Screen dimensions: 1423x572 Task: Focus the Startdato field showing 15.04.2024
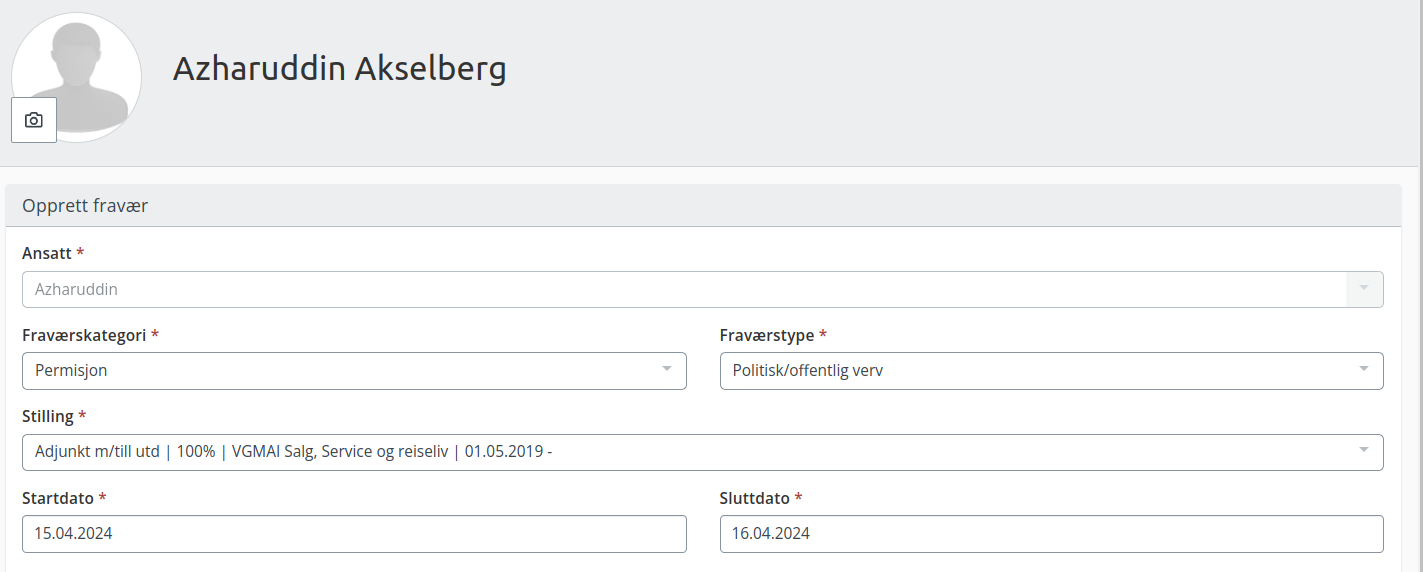(354, 534)
